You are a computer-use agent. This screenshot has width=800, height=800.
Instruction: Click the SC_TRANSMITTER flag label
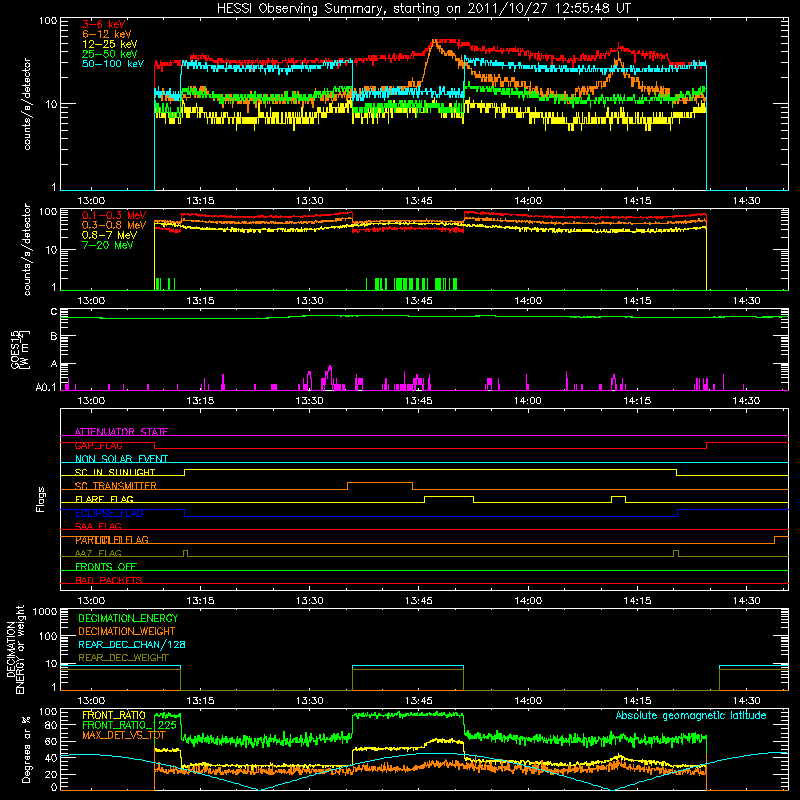116,486
